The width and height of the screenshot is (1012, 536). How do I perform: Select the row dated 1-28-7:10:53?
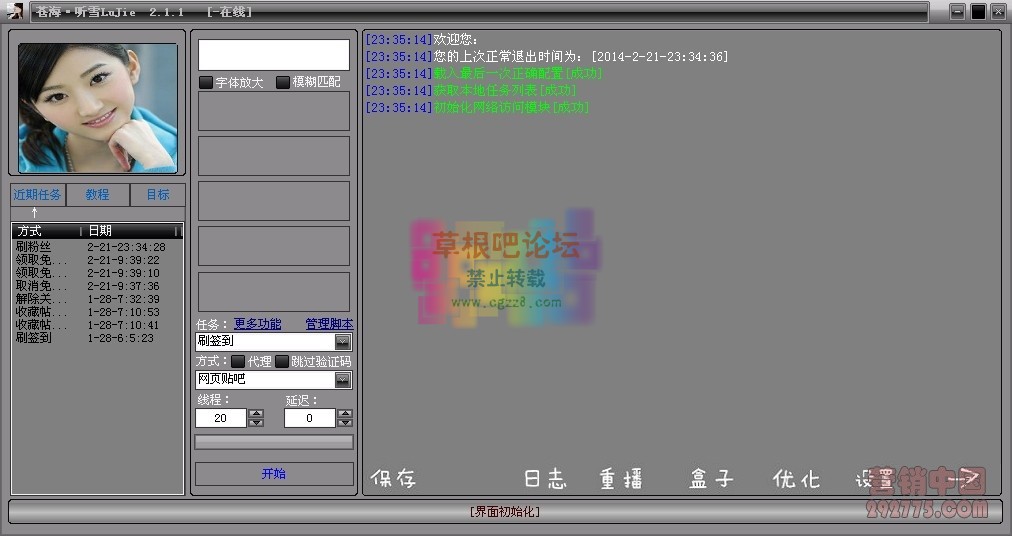click(97, 311)
